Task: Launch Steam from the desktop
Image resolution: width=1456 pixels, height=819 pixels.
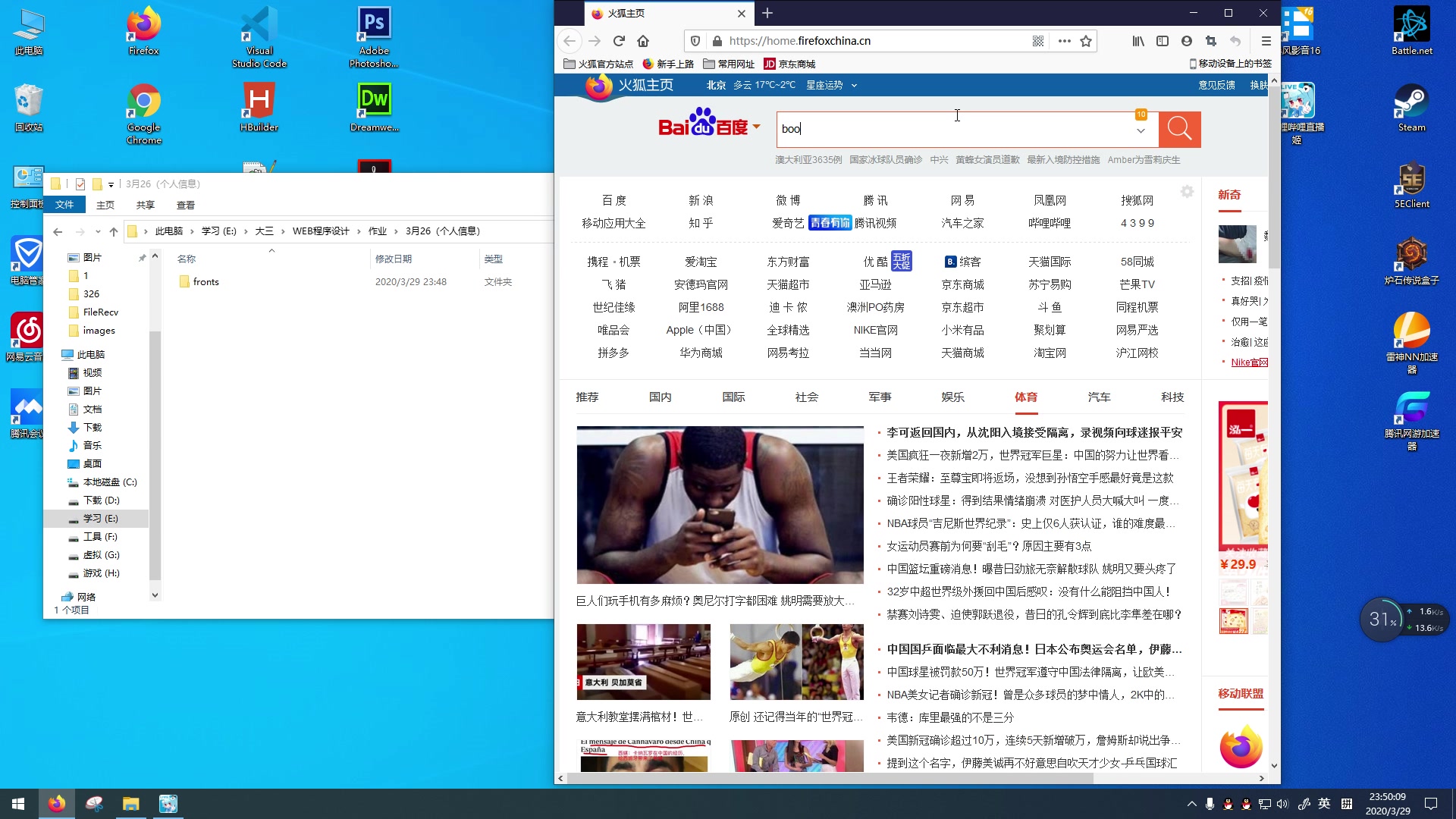Action: (1411, 108)
